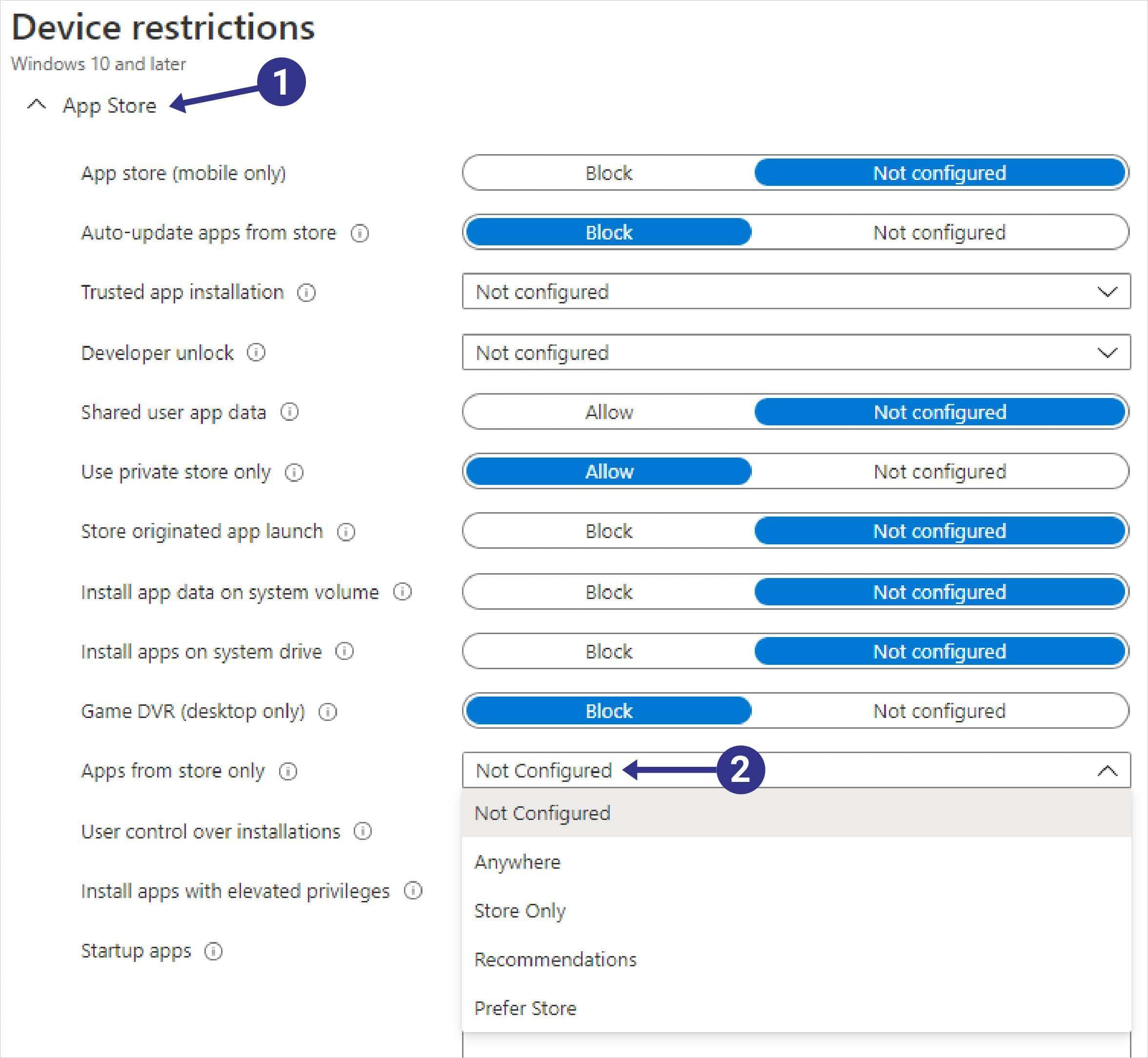Show info tooltip for Trusted app installation
1148x1058 pixels.
[306, 293]
